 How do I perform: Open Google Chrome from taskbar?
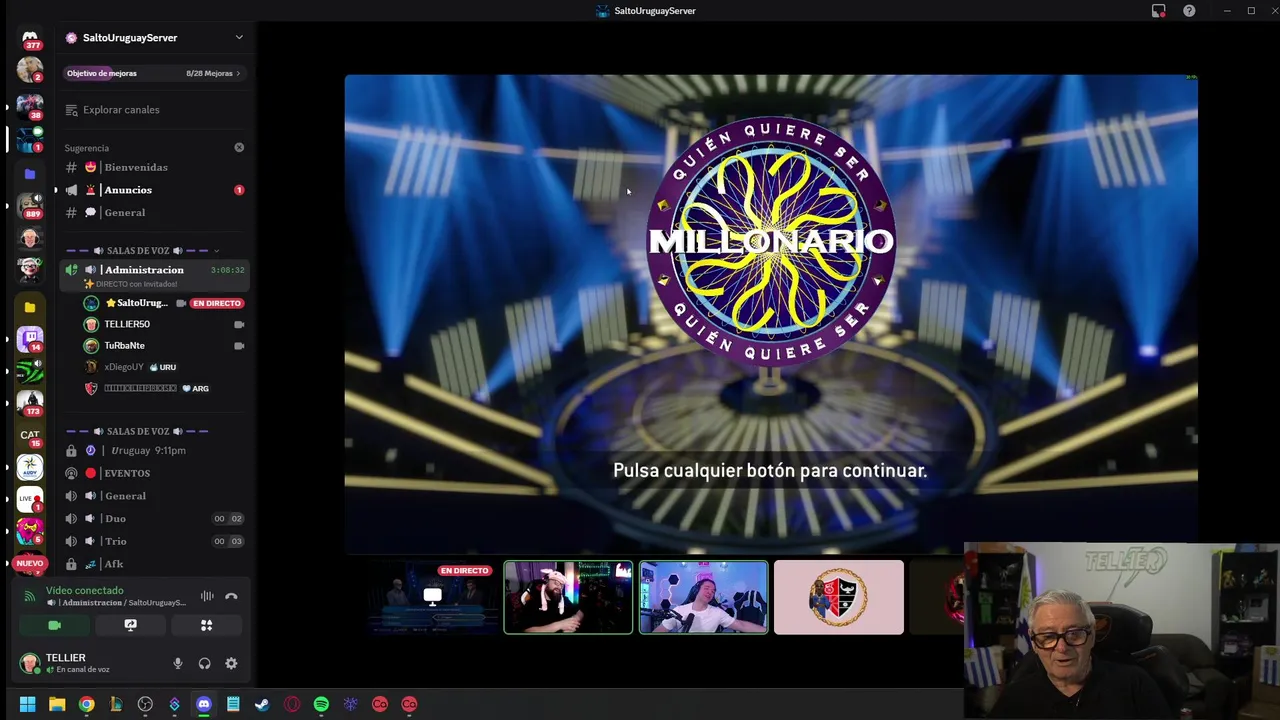tap(86, 704)
